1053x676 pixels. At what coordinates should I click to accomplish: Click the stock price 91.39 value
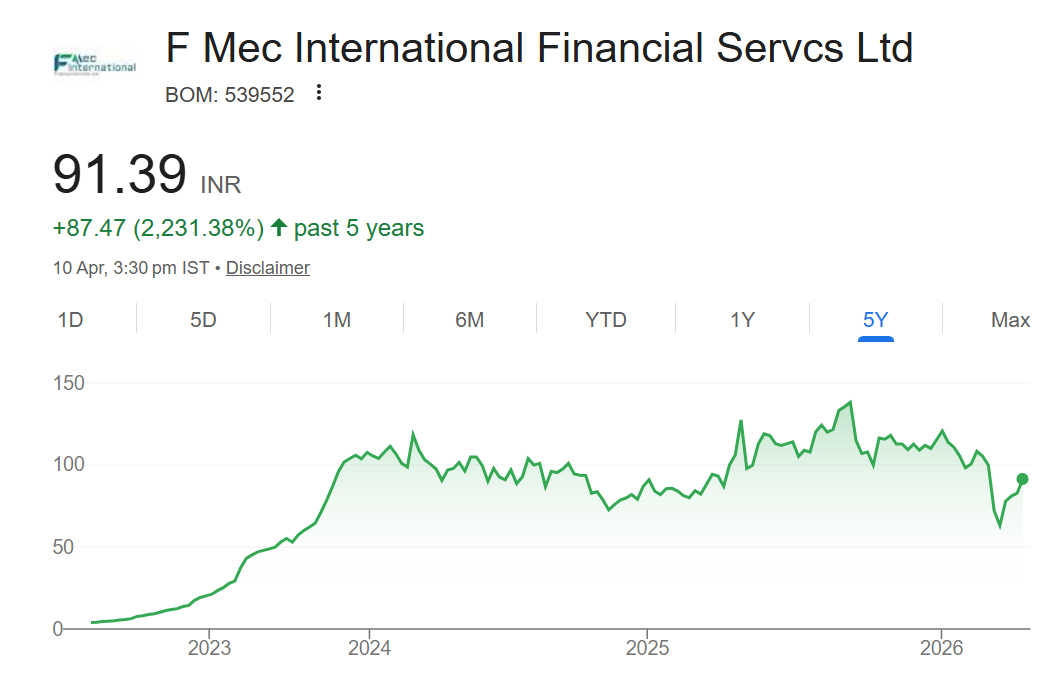pos(120,175)
